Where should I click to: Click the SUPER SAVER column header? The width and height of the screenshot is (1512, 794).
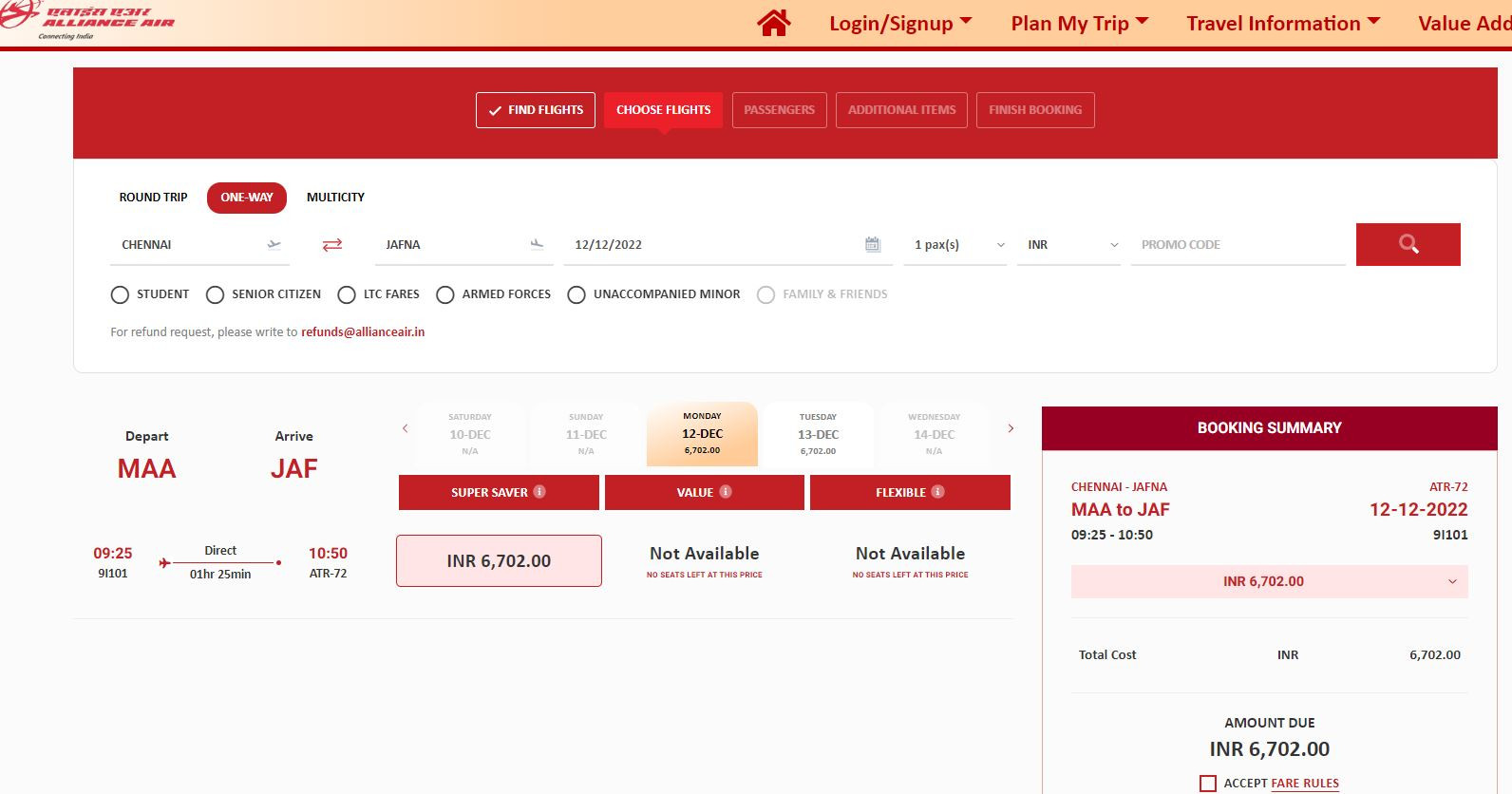[499, 492]
